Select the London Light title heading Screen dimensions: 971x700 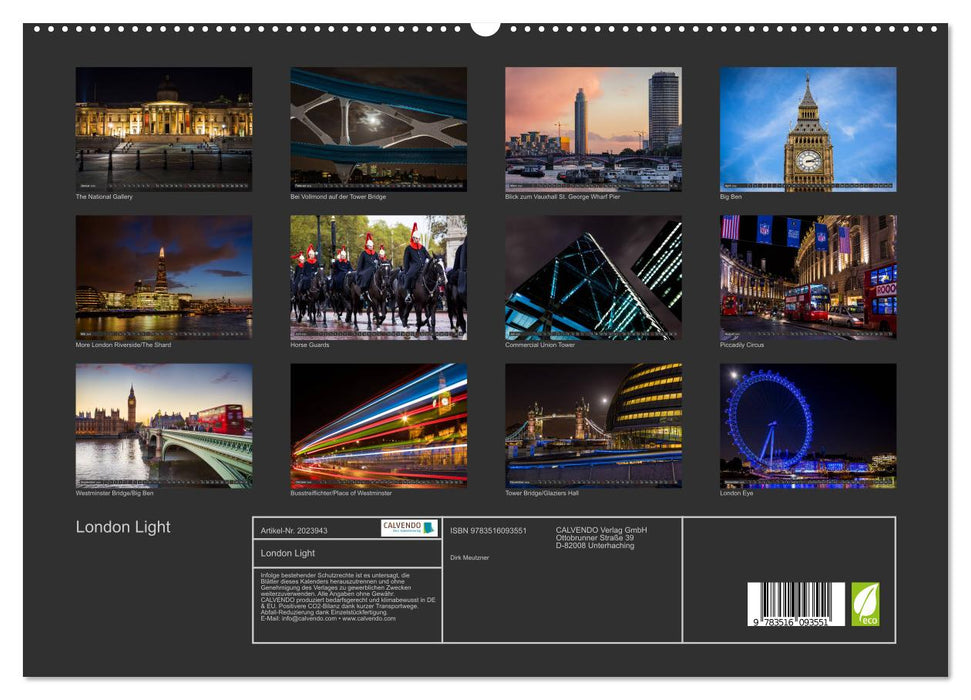122,526
